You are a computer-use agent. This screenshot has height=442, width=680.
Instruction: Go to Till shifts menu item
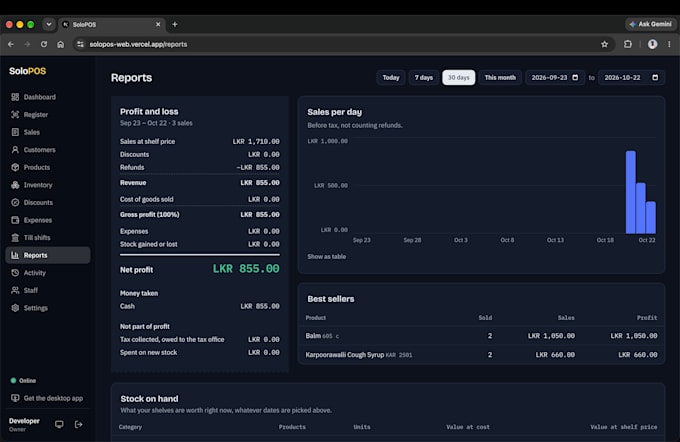[x=48, y=237]
